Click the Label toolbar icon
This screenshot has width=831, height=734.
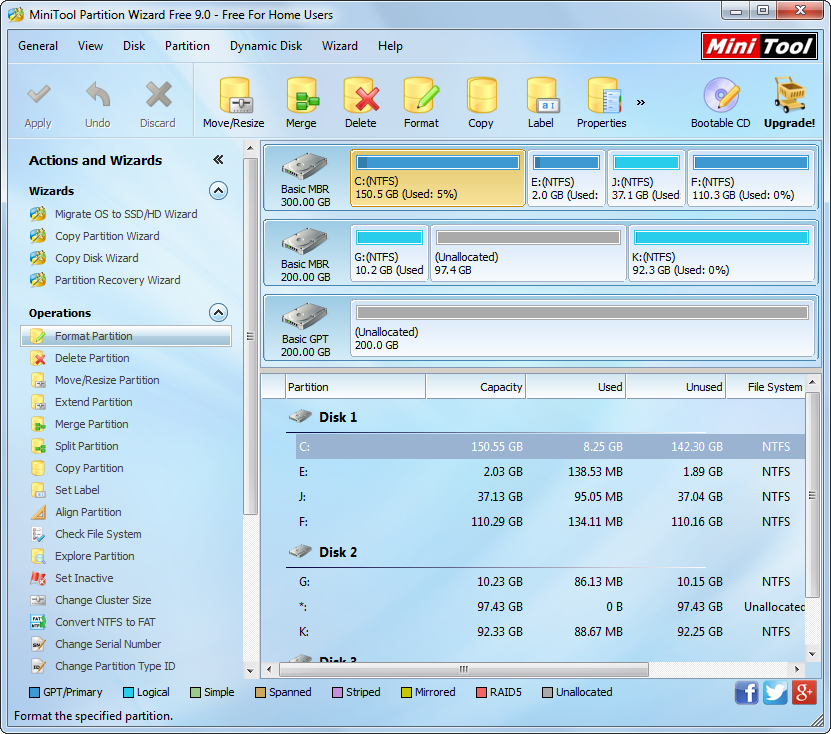[x=541, y=95]
